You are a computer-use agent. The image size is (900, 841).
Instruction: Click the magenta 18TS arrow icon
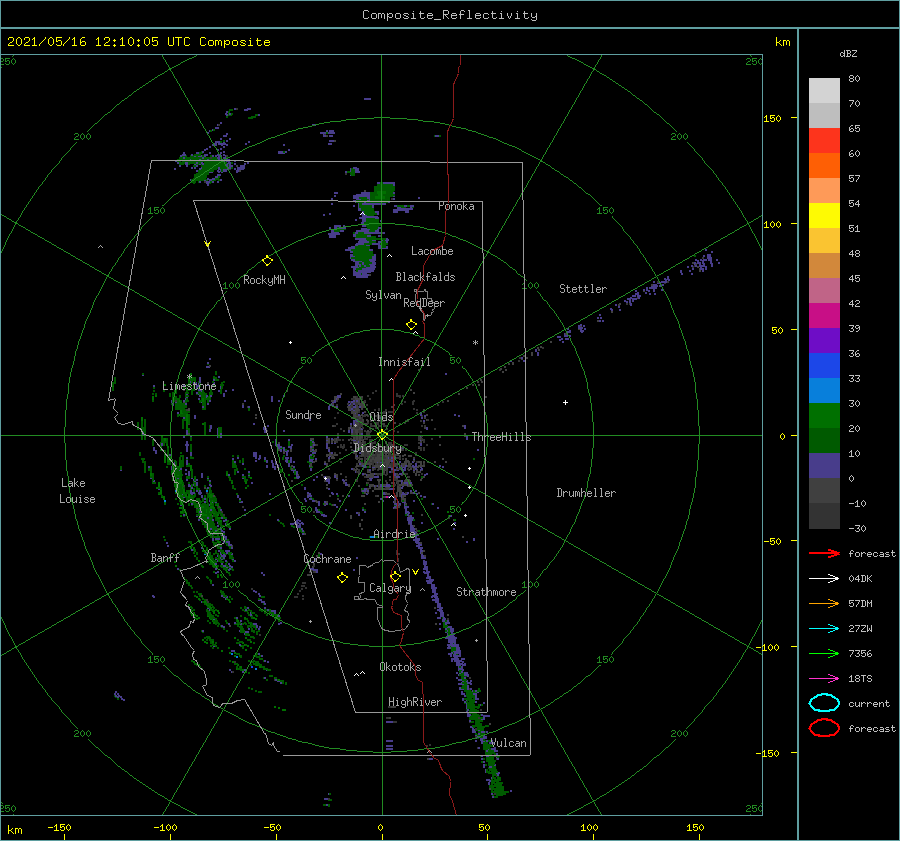tap(824, 679)
